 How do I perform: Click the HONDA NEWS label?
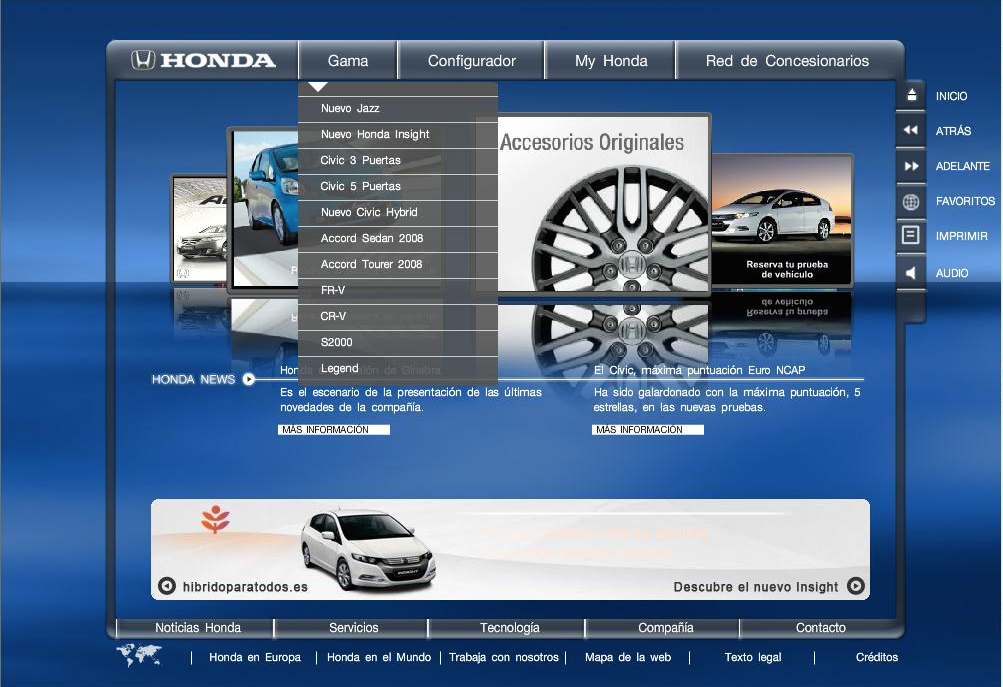coord(193,379)
